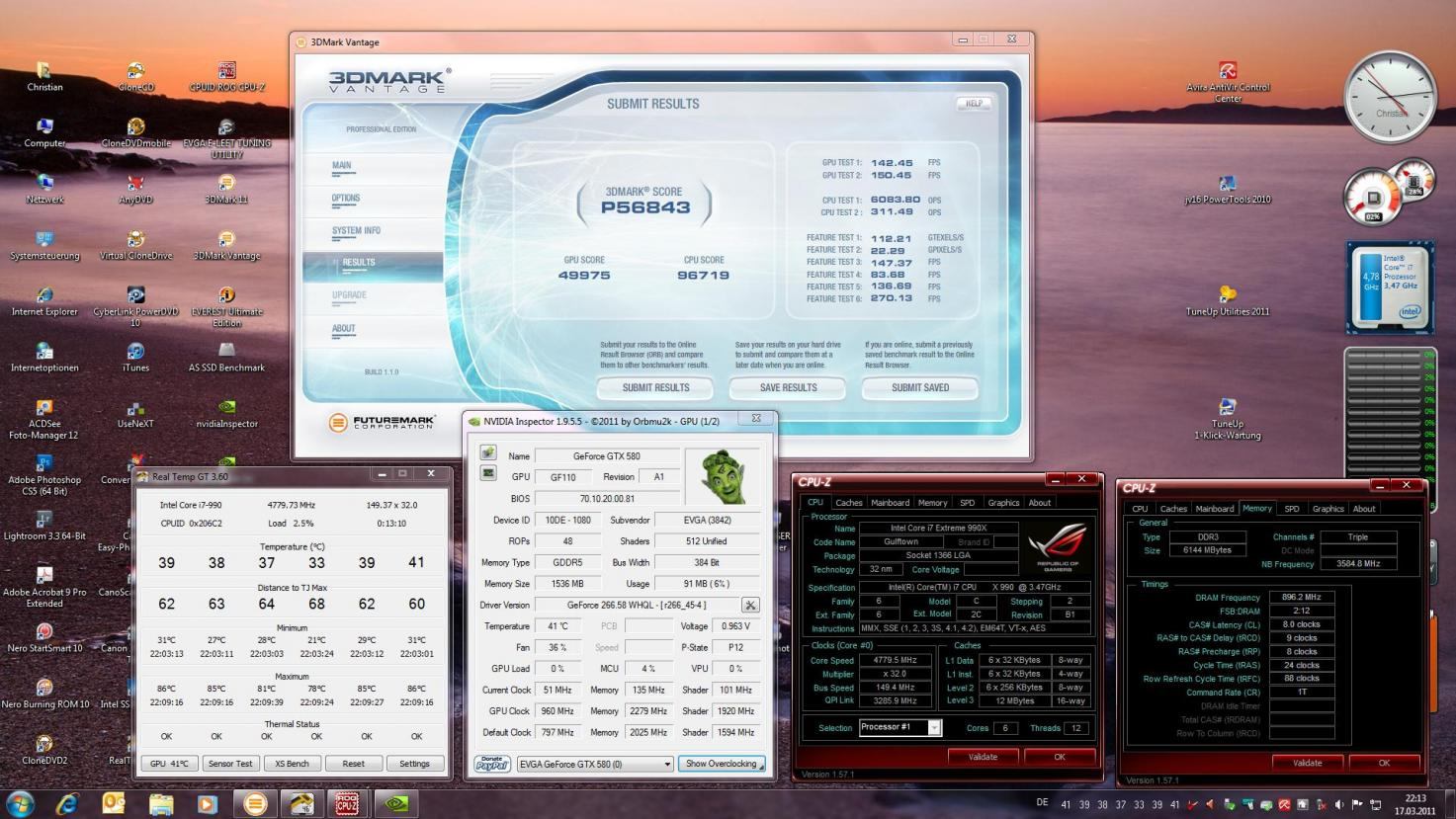Screen dimensions: 1456x819
Task: Open Virtual CloneDrive desktop icon
Action: coord(135,246)
